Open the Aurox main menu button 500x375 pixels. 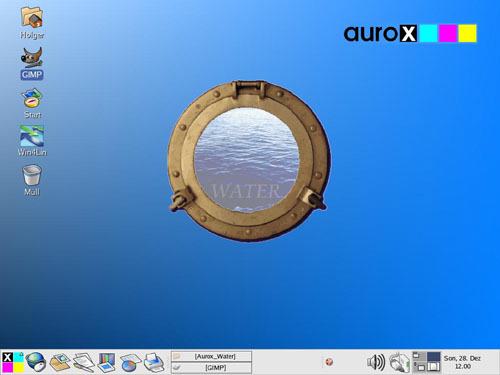[x=13, y=362]
